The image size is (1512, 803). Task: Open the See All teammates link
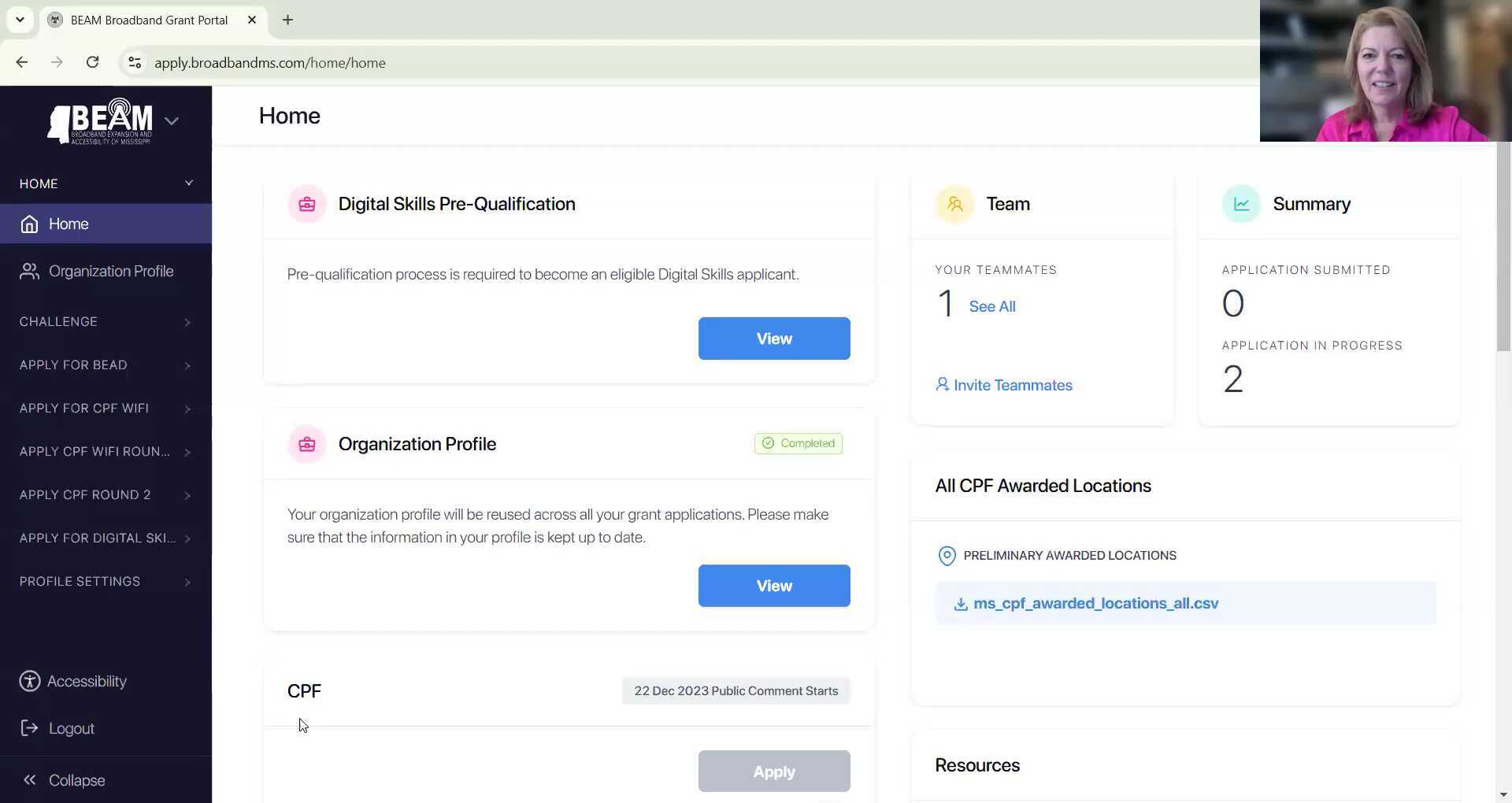(991, 306)
